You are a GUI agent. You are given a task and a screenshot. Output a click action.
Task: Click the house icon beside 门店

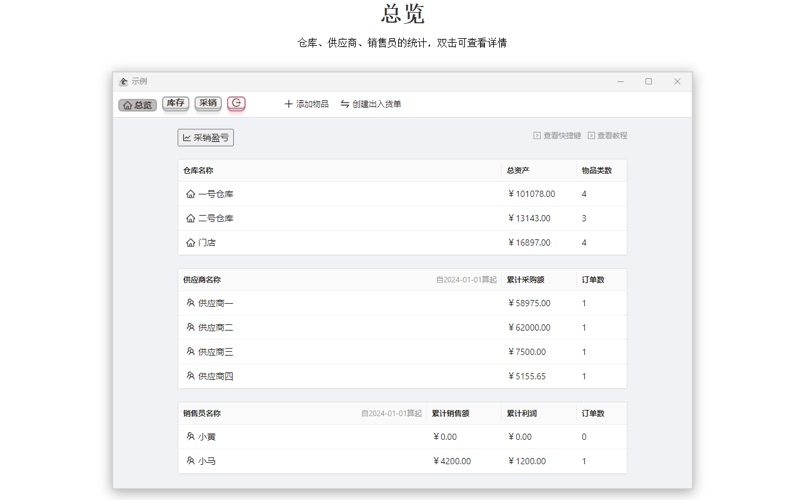(x=190, y=243)
